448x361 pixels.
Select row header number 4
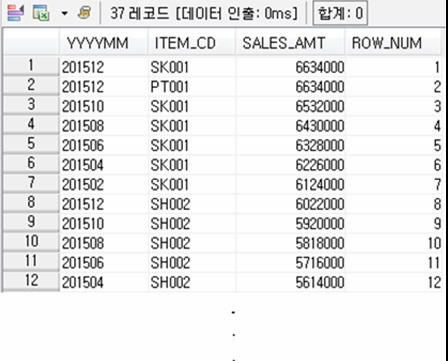(x=31, y=124)
